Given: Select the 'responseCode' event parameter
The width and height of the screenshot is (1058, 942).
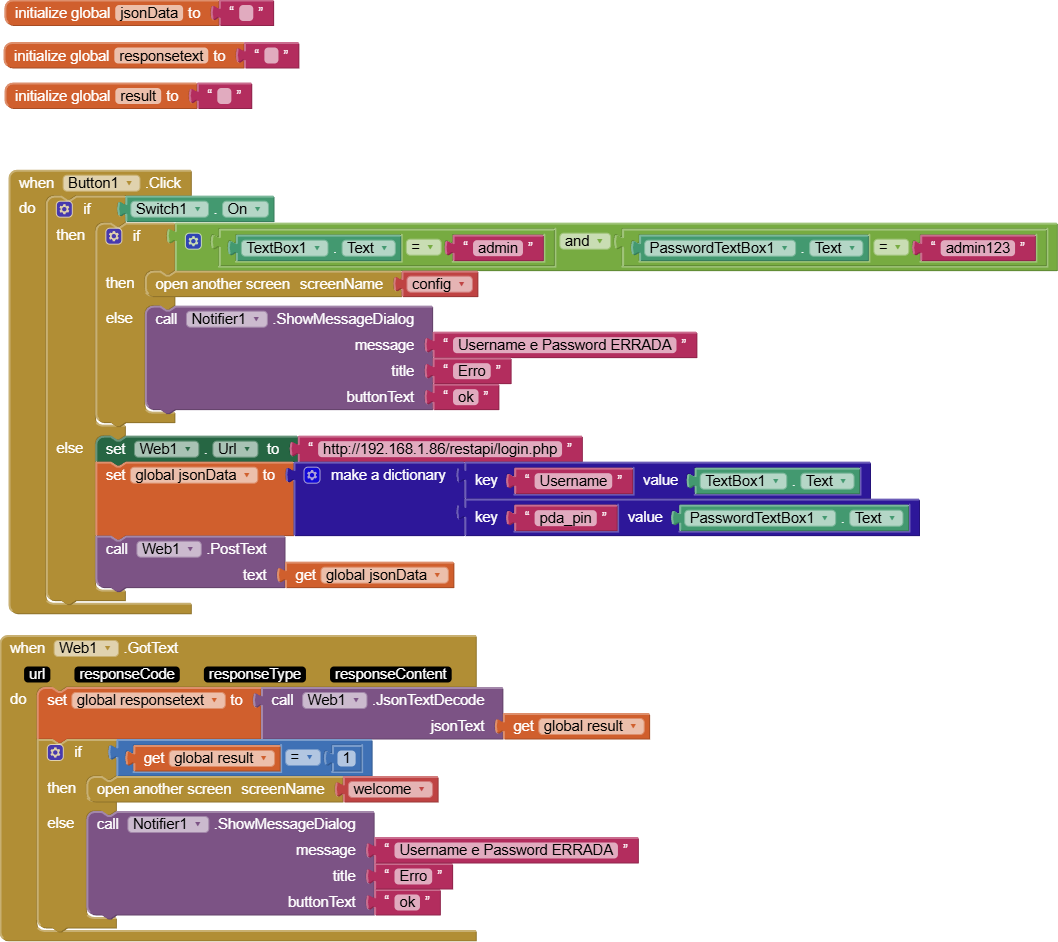Looking at the screenshot, I should coord(127,674).
